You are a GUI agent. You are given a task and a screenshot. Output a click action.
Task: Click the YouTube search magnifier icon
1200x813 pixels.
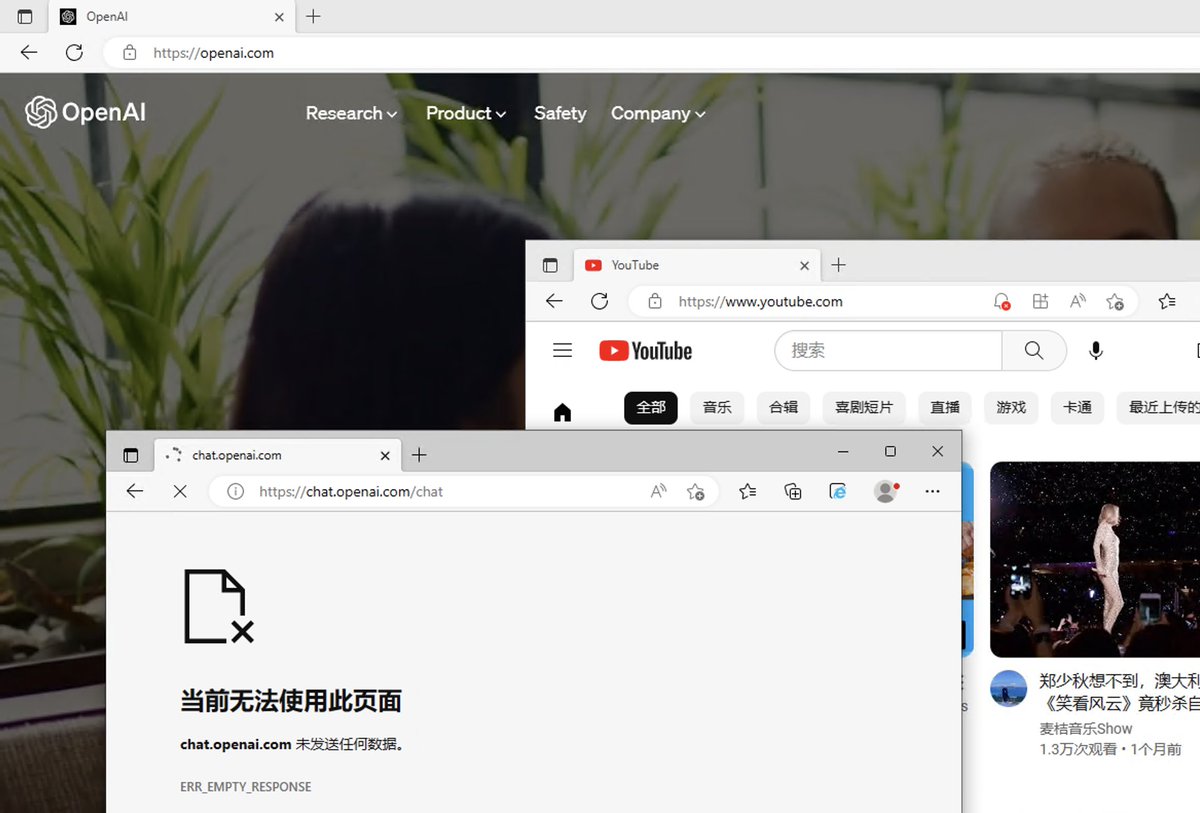click(1034, 350)
